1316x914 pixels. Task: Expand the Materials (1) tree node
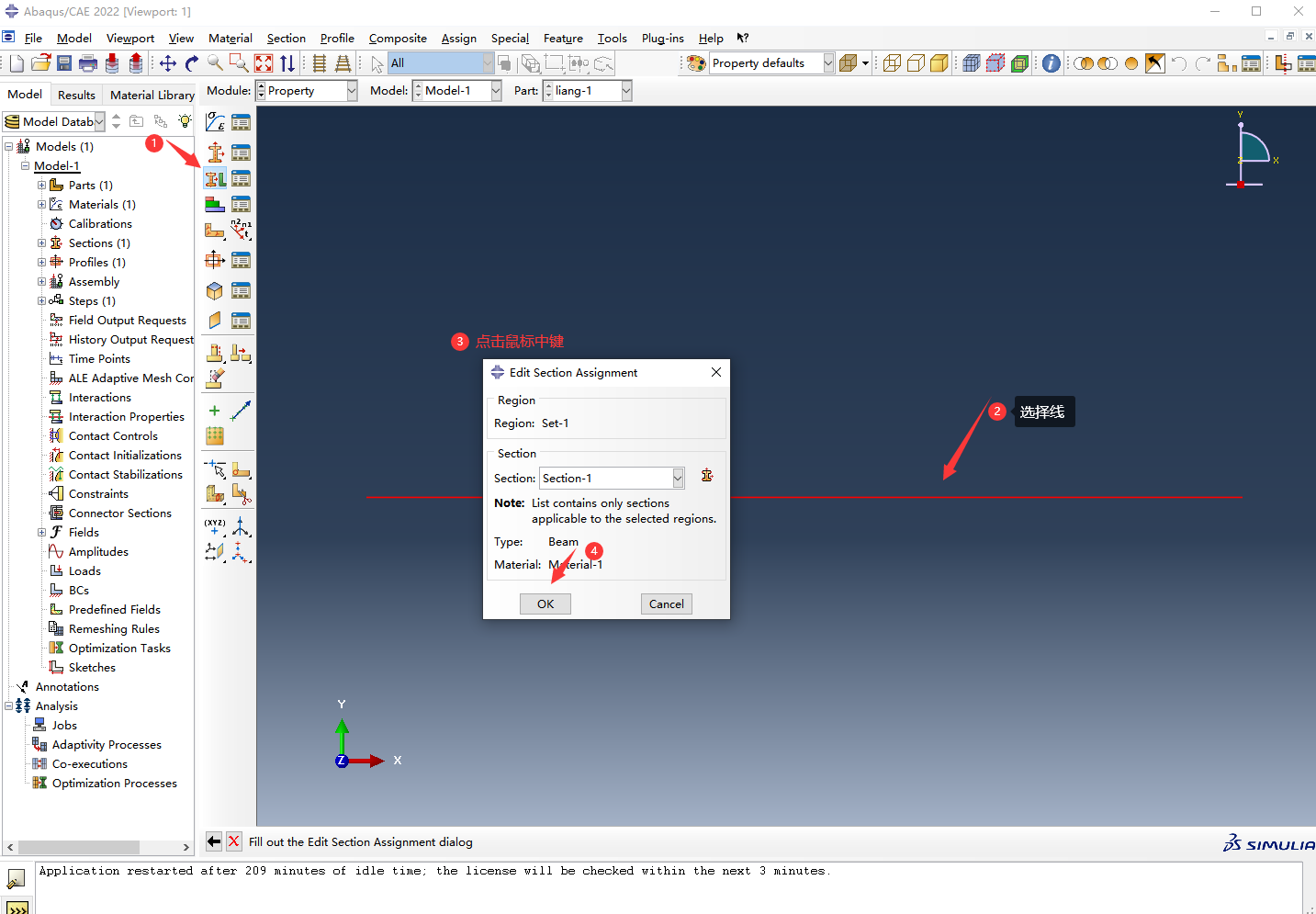41,205
